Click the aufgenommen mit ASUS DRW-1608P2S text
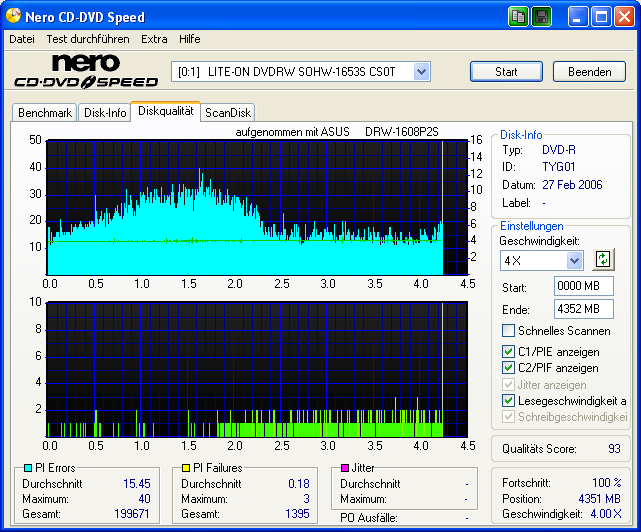 point(337,132)
